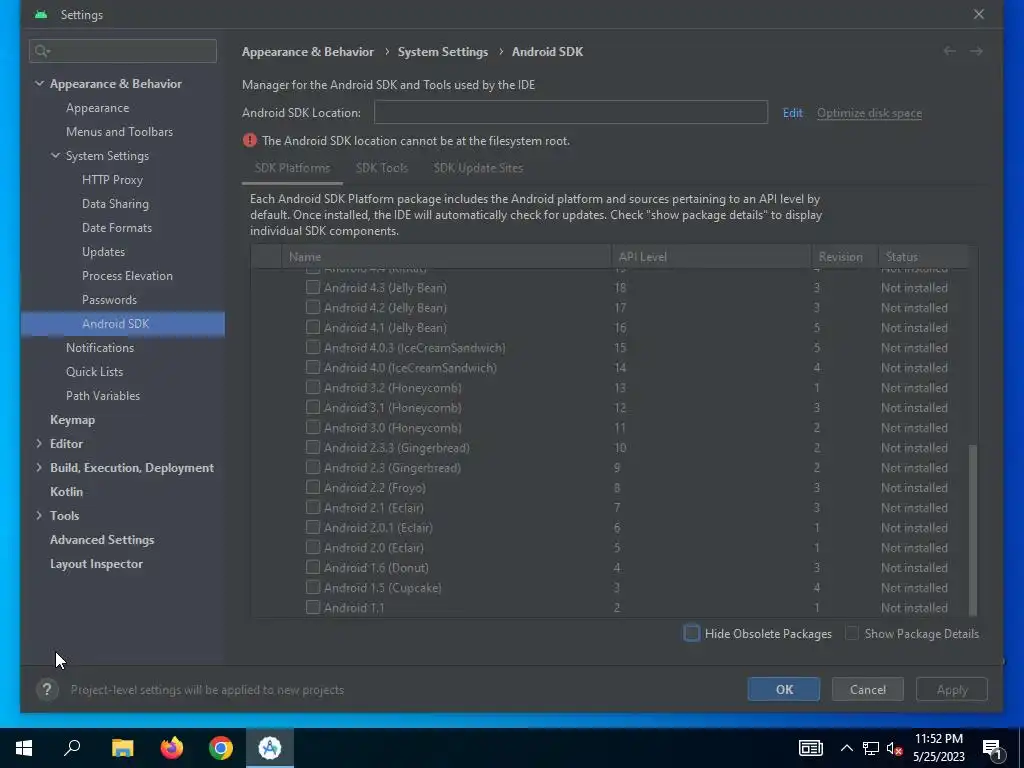Click the taskbar clock showing 11:52 PM
Screen dimensions: 1024x768
pos(938,748)
